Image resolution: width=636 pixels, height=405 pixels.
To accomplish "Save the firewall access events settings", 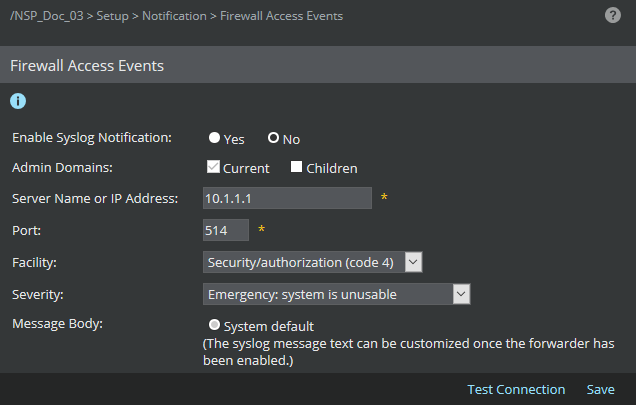I will pyautogui.click(x=600, y=390).
